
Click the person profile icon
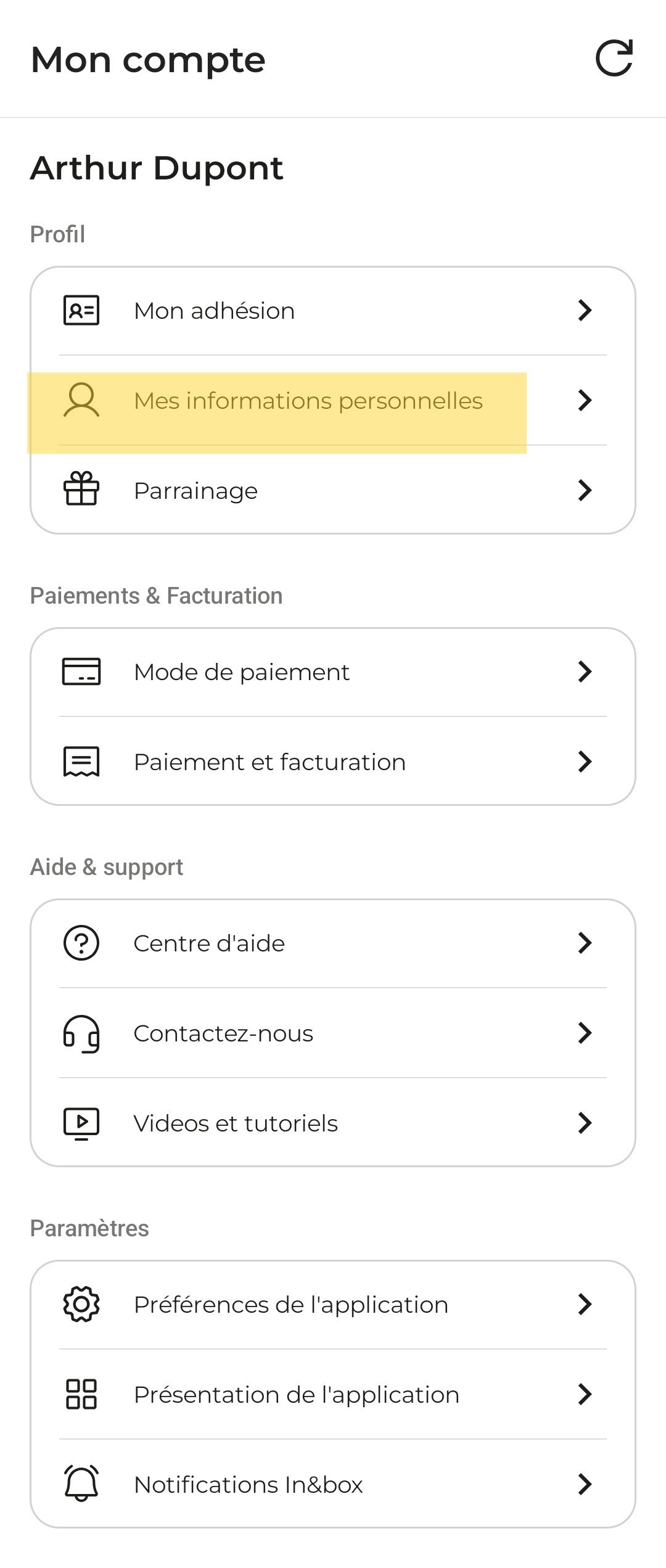[x=81, y=400]
